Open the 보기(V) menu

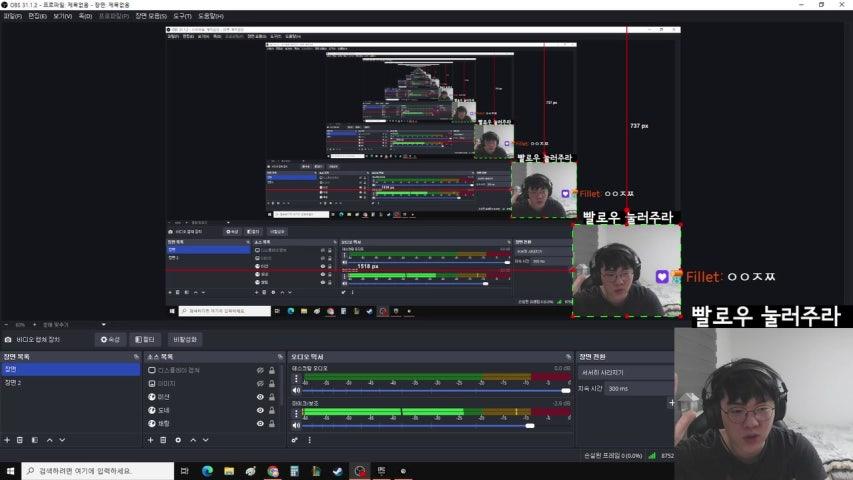tap(63, 16)
